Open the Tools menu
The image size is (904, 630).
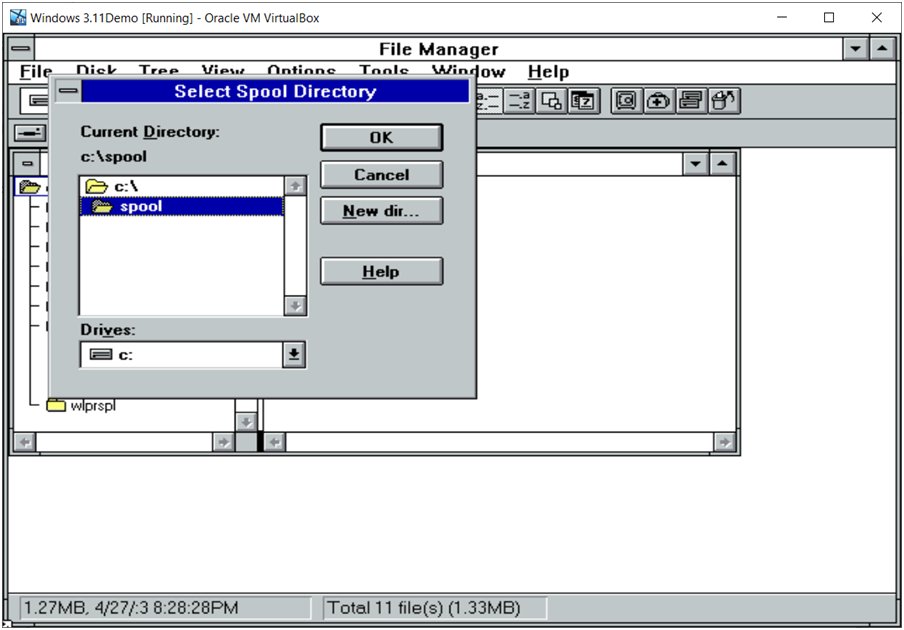pos(384,71)
